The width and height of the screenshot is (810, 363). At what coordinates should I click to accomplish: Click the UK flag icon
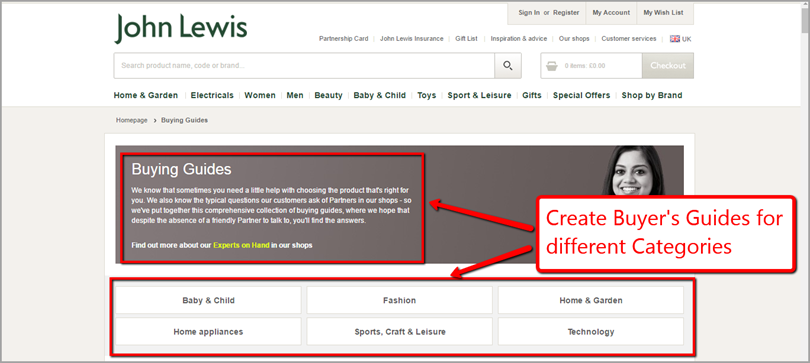tap(675, 39)
